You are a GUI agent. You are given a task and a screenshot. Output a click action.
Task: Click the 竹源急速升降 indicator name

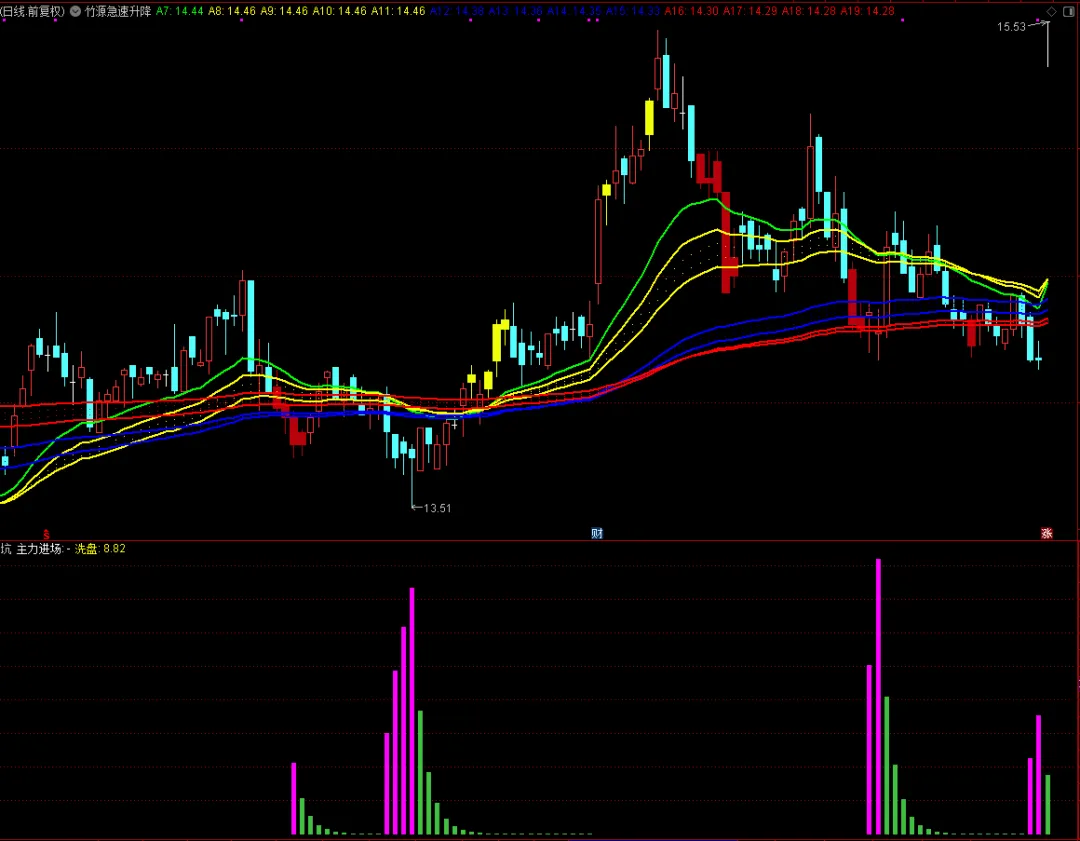coord(118,12)
